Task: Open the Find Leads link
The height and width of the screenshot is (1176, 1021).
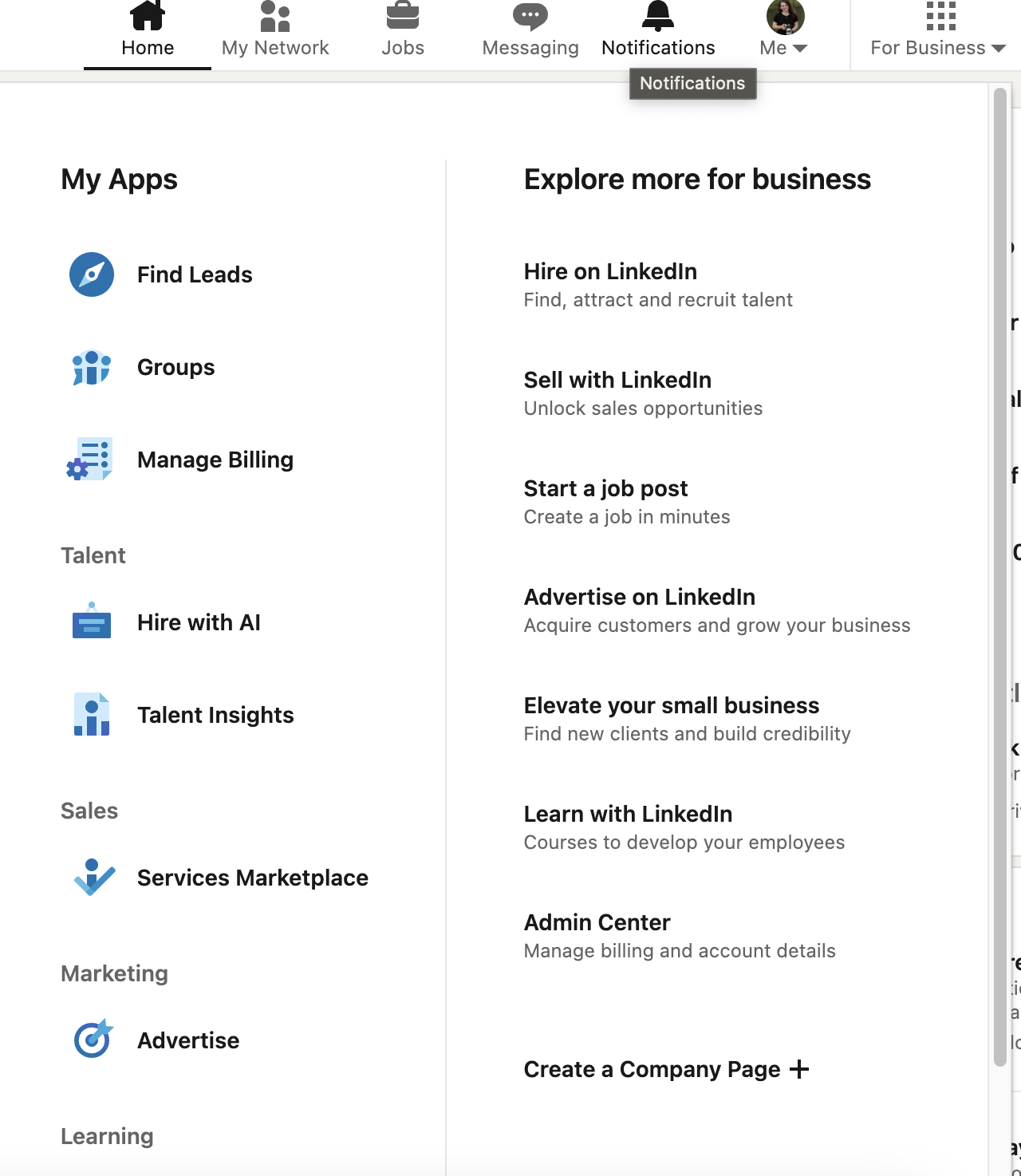Action: point(195,274)
